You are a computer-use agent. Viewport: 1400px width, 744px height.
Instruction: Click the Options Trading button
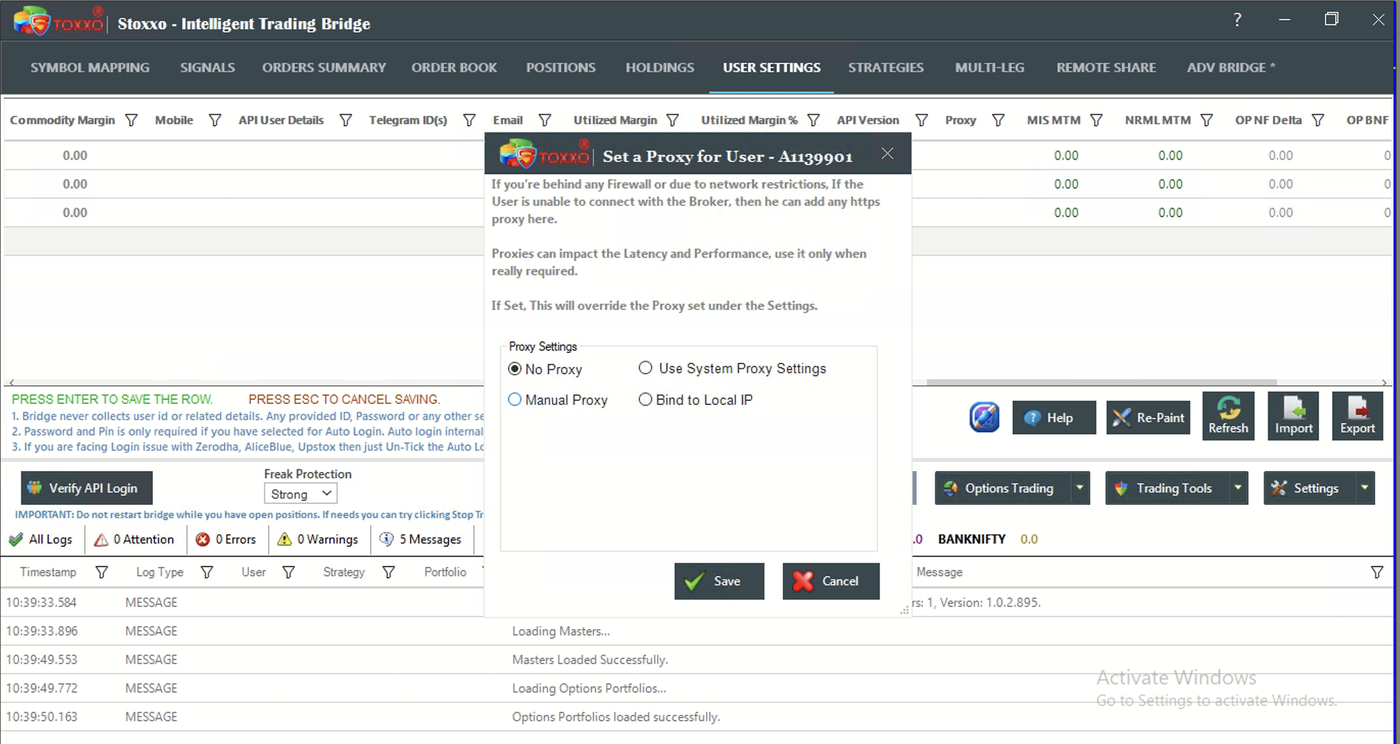(x=1004, y=488)
